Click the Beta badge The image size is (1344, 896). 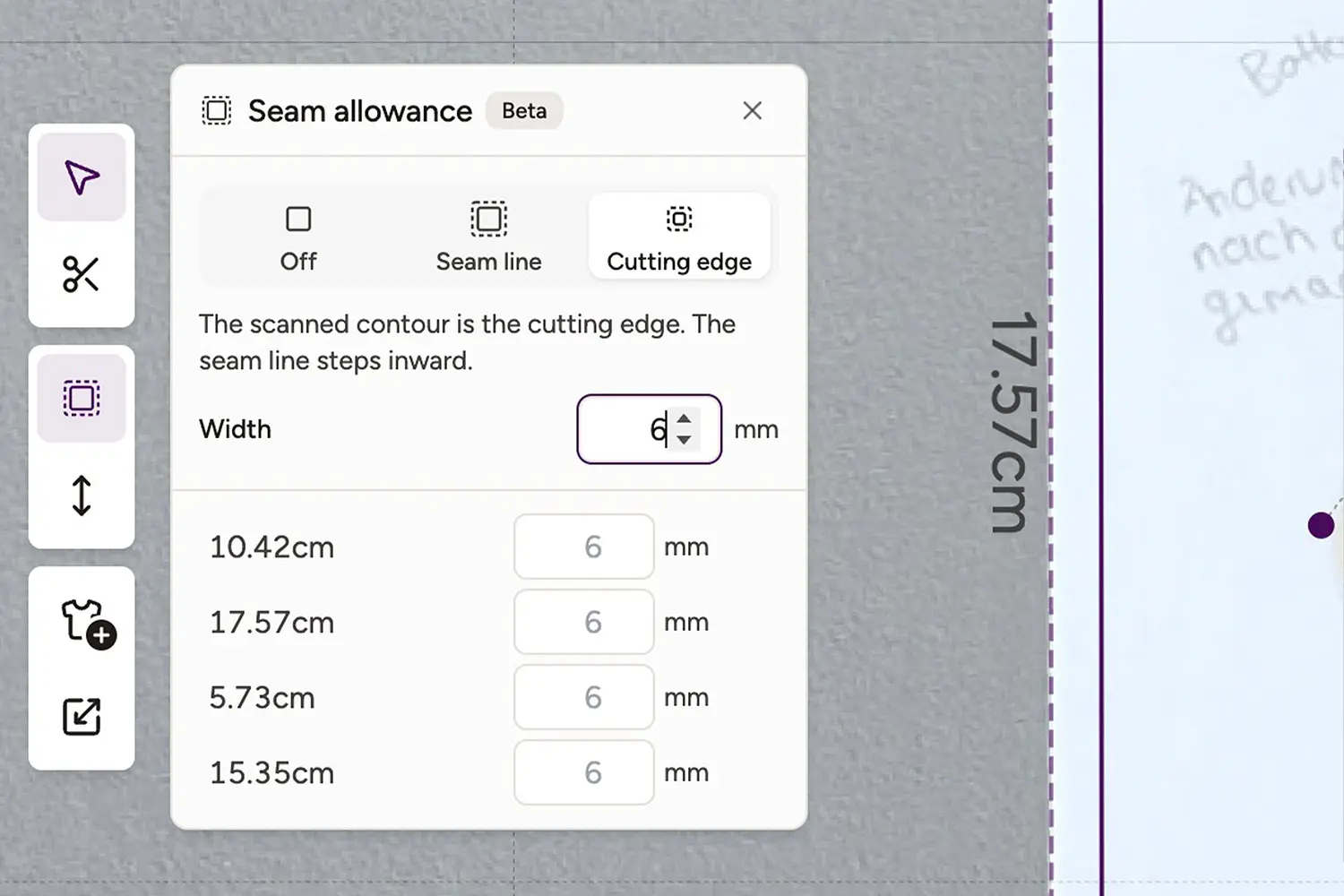click(524, 110)
